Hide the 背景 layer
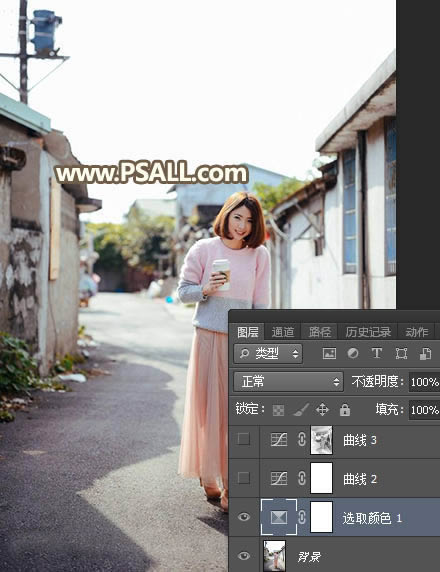This screenshot has height=572, width=440. [x=244, y=556]
